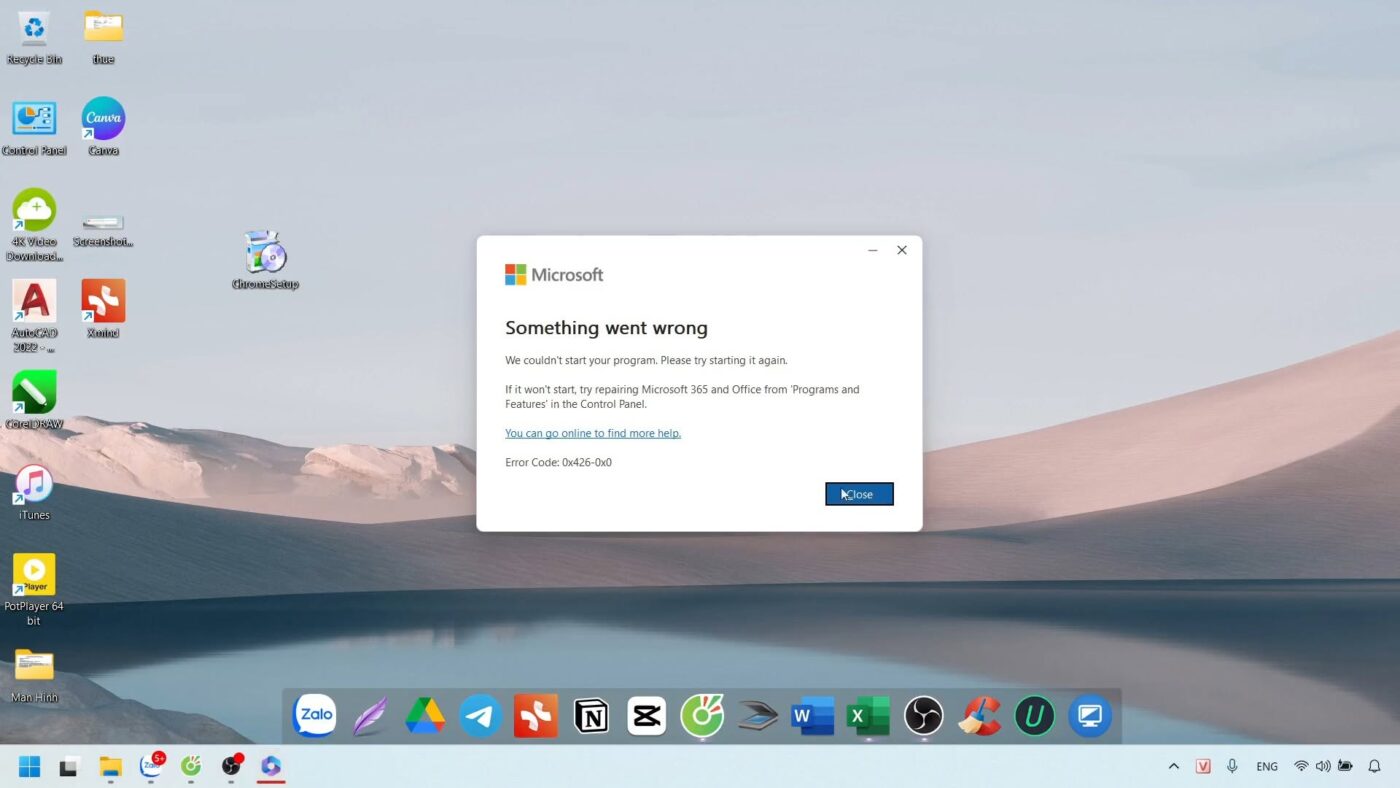Select the Xmind desktop shortcut
This screenshot has height=788, width=1400.
click(103, 309)
